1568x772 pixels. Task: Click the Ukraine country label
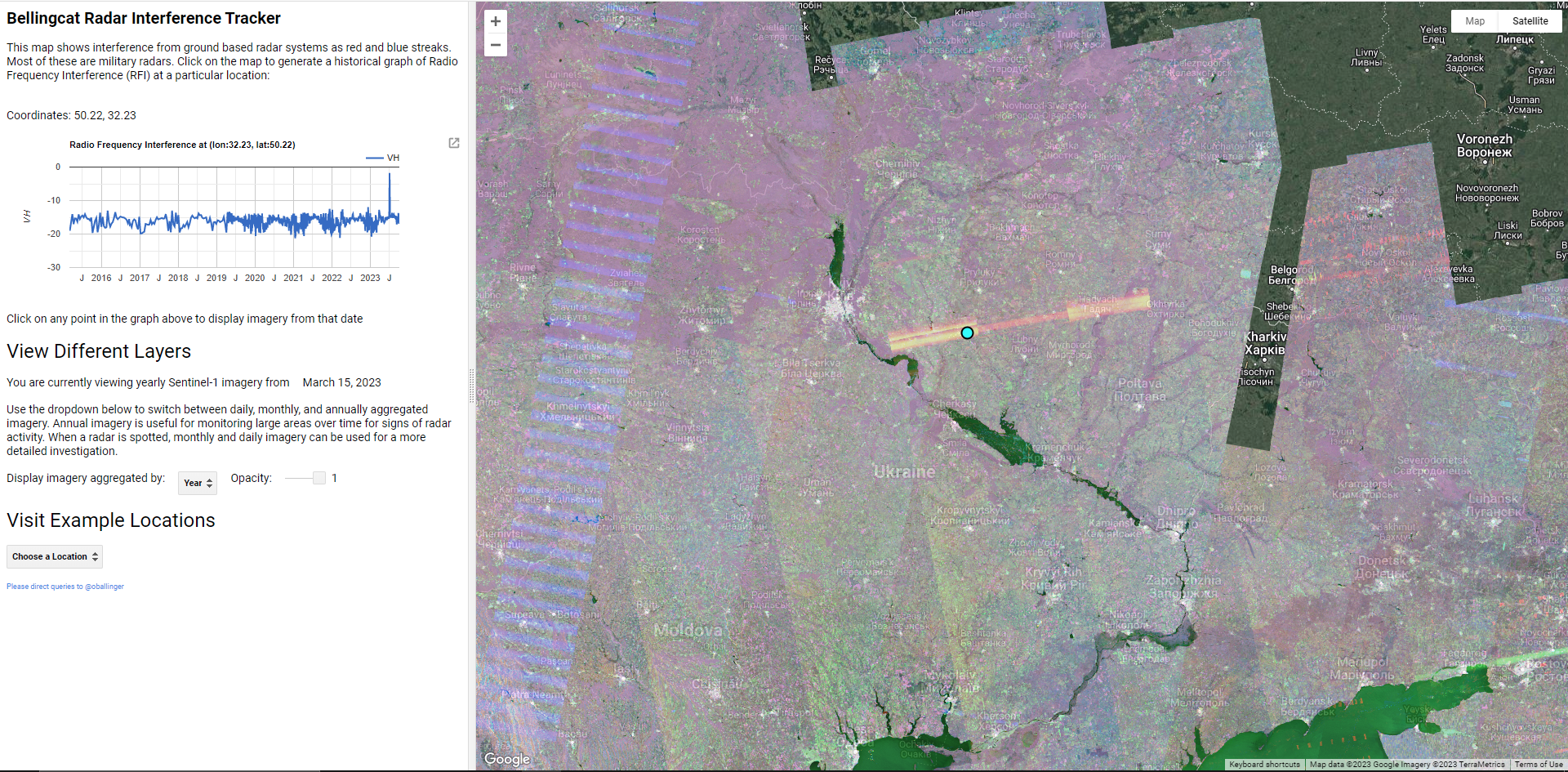point(905,472)
